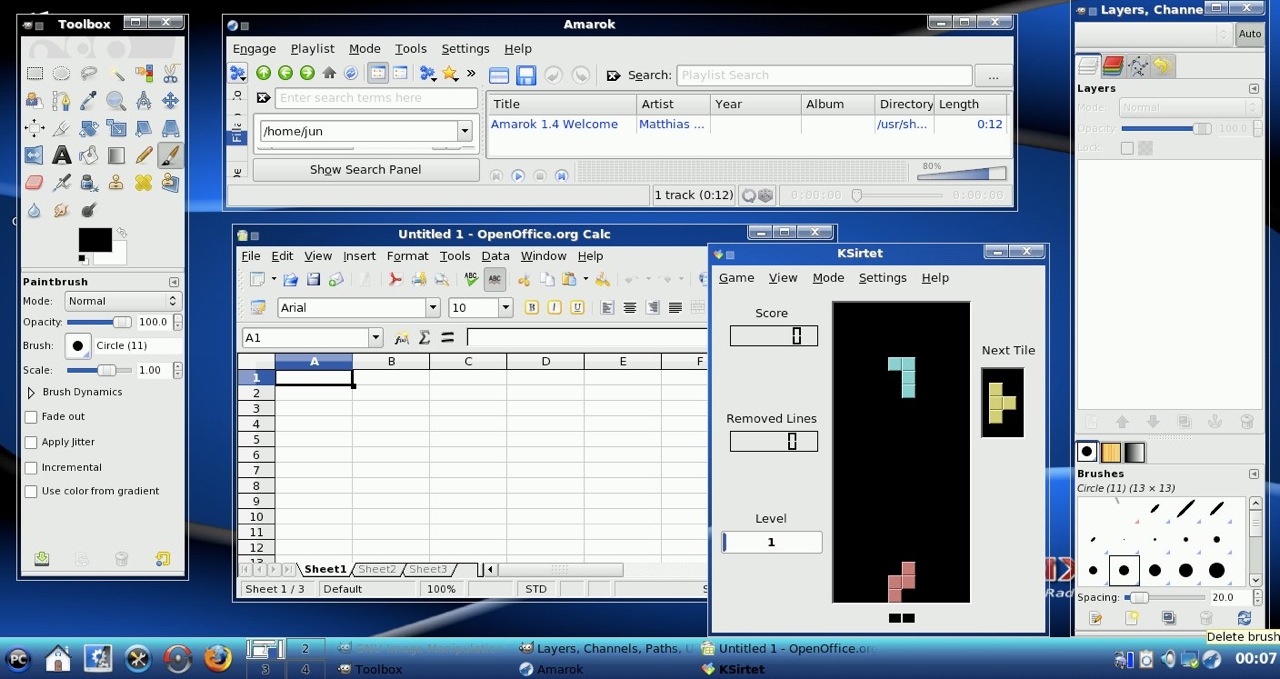
Task: Open the Format menu in Calc
Action: point(407,256)
